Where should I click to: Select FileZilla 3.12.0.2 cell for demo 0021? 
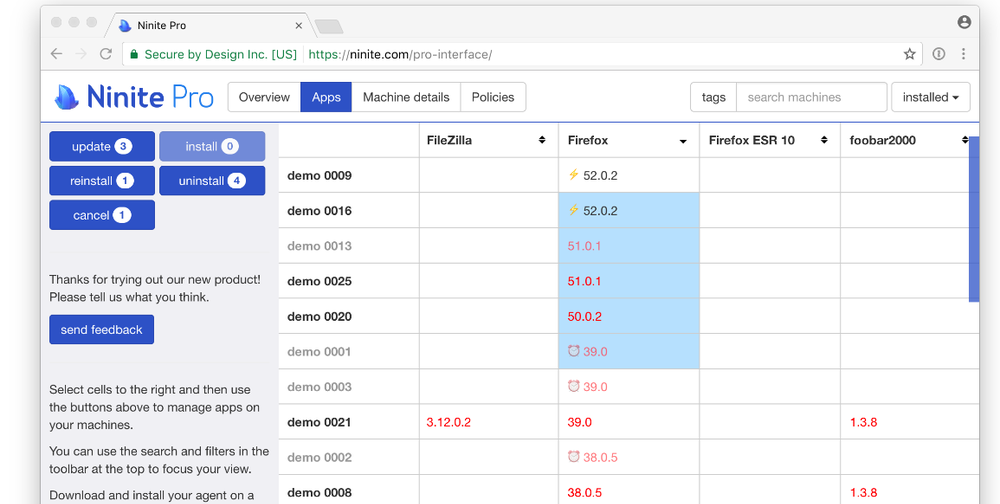pyautogui.click(x=489, y=422)
